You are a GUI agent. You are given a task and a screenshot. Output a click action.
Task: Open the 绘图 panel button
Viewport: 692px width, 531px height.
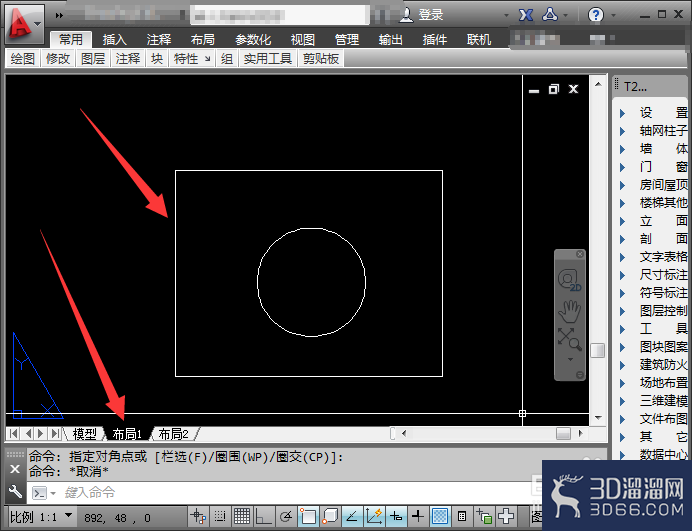click(23, 58)
